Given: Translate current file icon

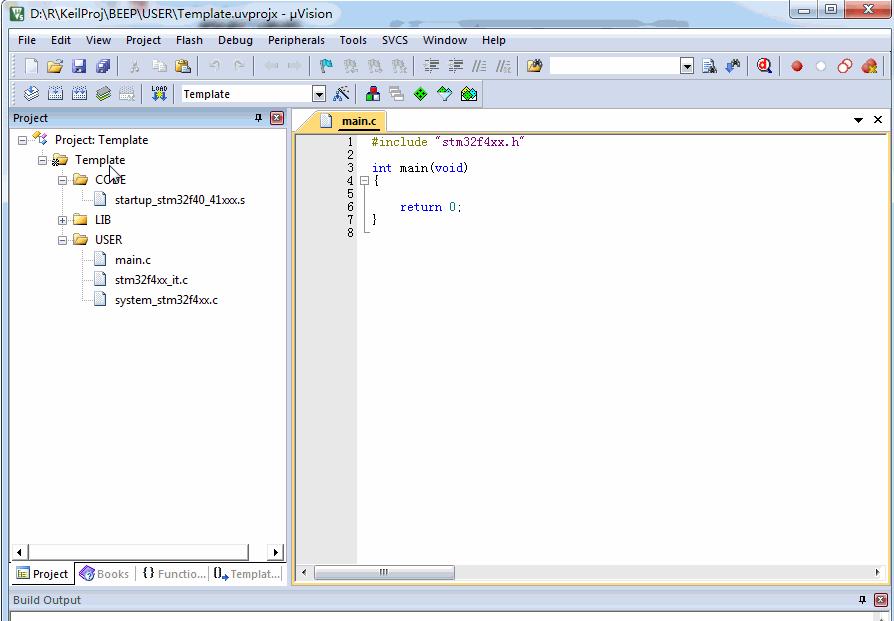Looking at the screenshot, I should [31, 94].
